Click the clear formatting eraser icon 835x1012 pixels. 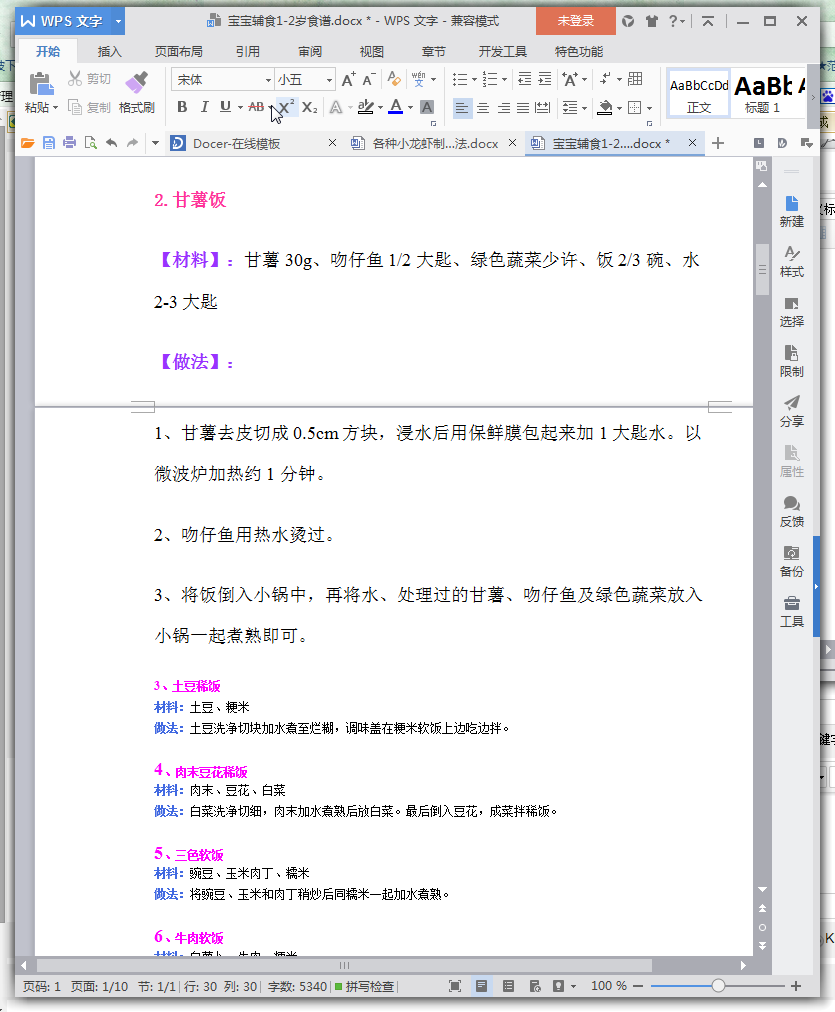point(394,79)
